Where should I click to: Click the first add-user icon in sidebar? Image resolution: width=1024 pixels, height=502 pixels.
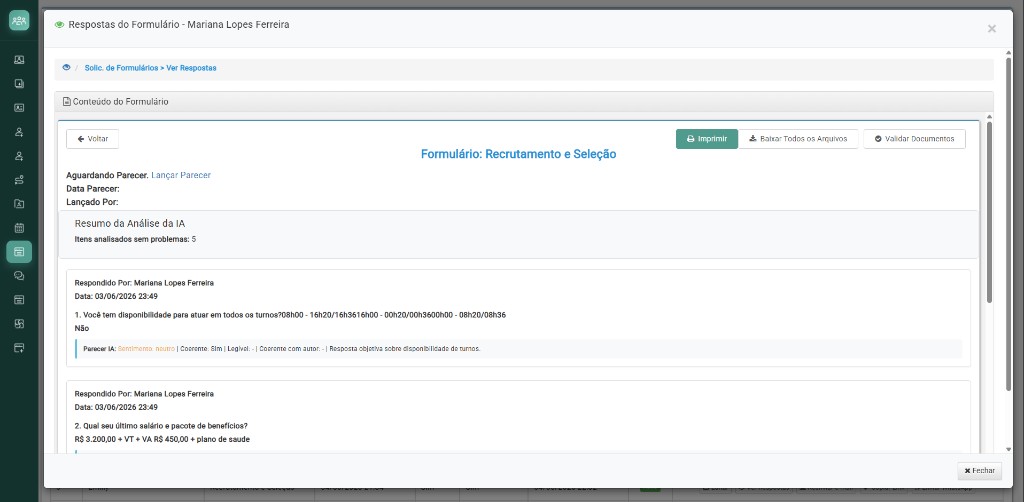point(19,132)
